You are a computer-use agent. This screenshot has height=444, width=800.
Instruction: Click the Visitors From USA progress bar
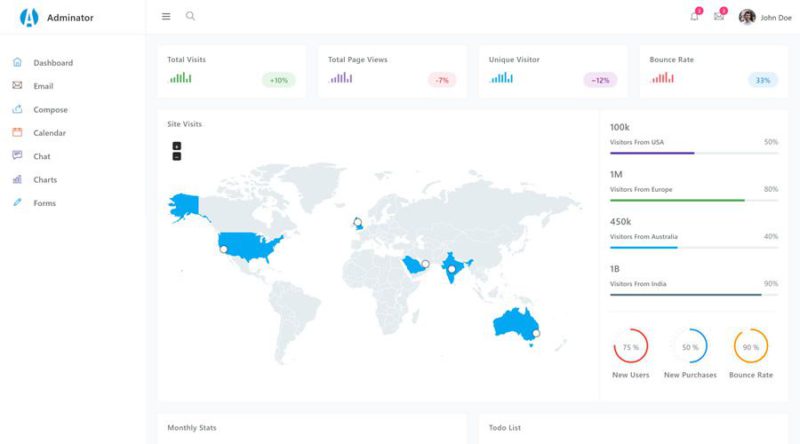[x=693, y=153]
